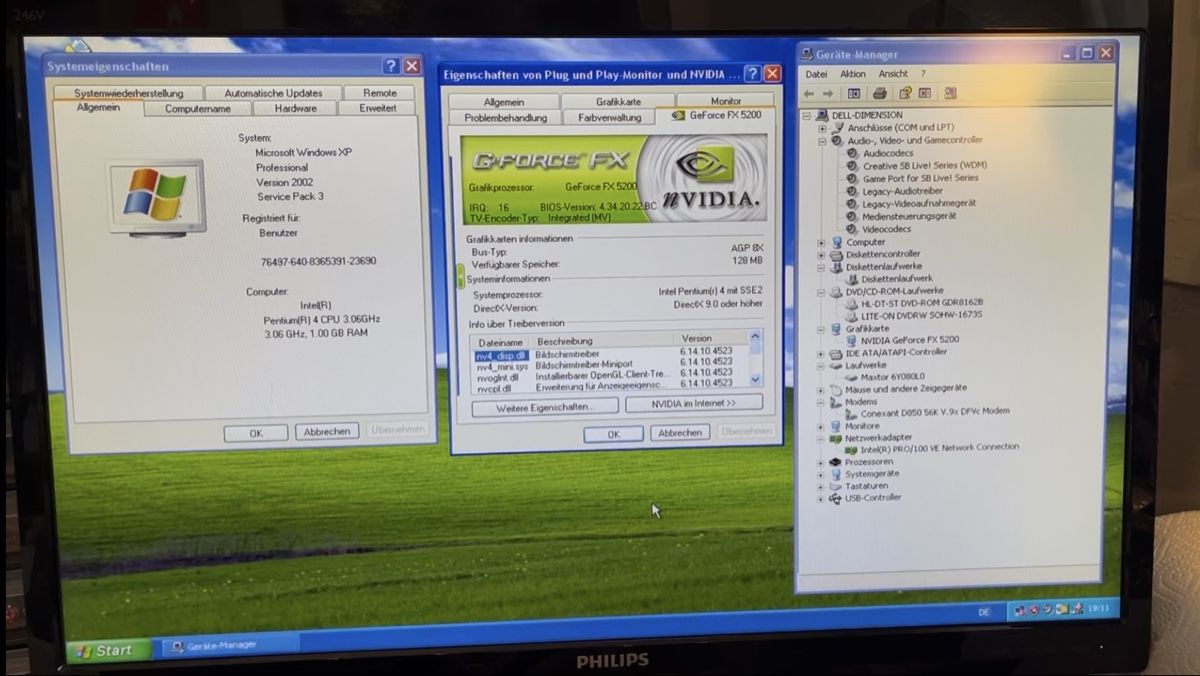Screen dimensions: 1200x676
Task: Click DE language indicator on taskbar
Action: [983, 611]
